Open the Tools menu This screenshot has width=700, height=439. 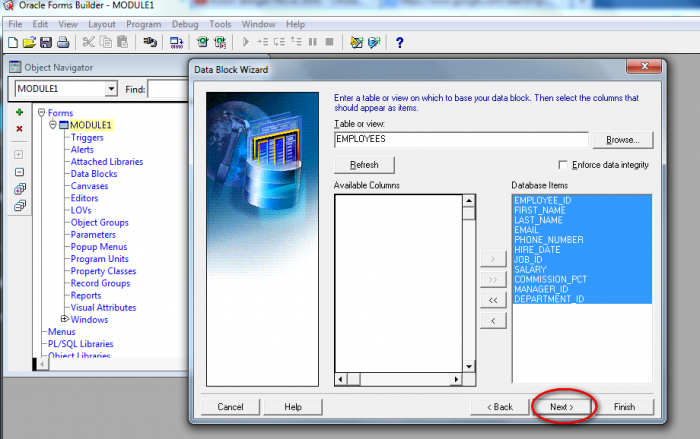[x=220, y=24]
